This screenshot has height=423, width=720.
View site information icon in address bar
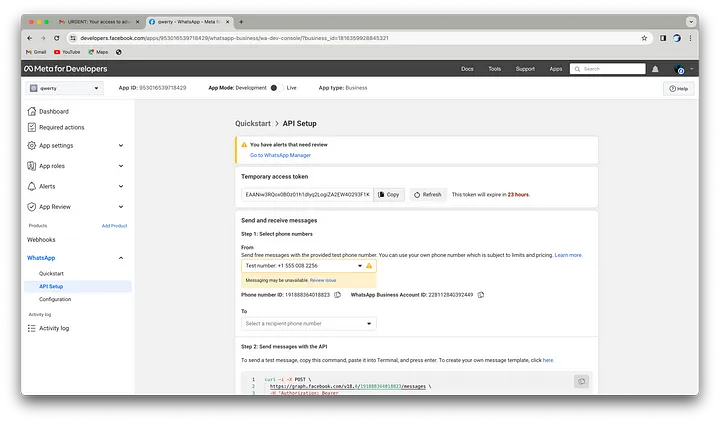click(x=73, y=38)
